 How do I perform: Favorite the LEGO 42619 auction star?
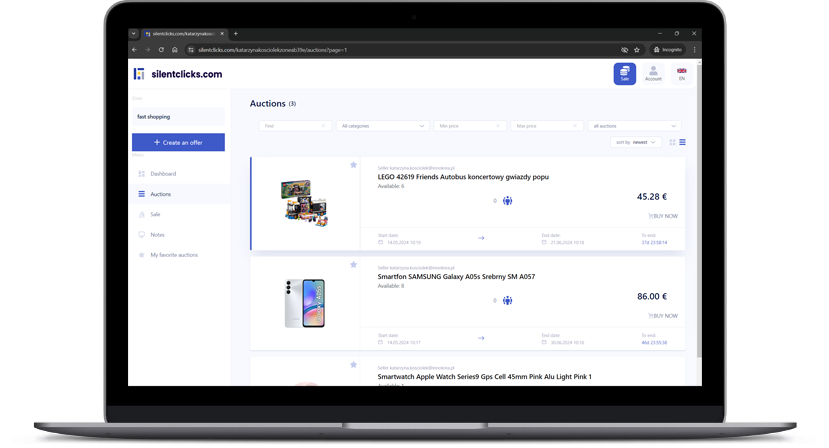353,165
